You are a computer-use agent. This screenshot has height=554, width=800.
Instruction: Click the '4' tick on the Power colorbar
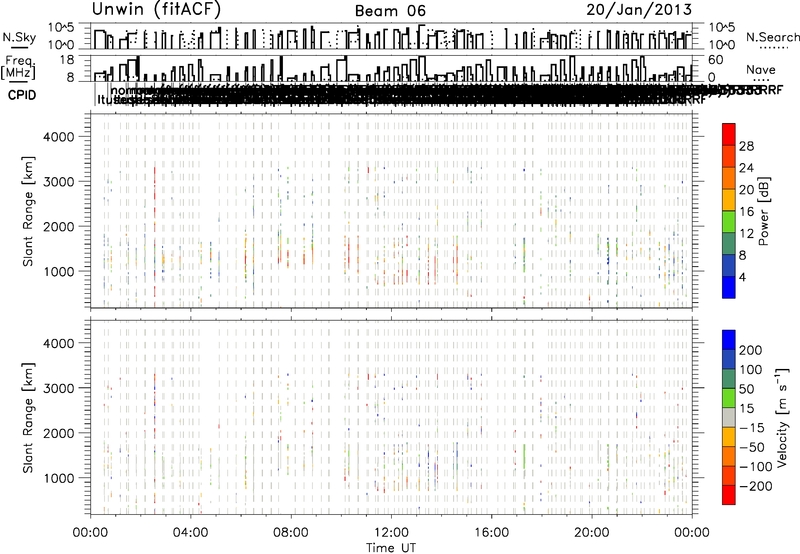pyautogui.click(x=742, y=278)
